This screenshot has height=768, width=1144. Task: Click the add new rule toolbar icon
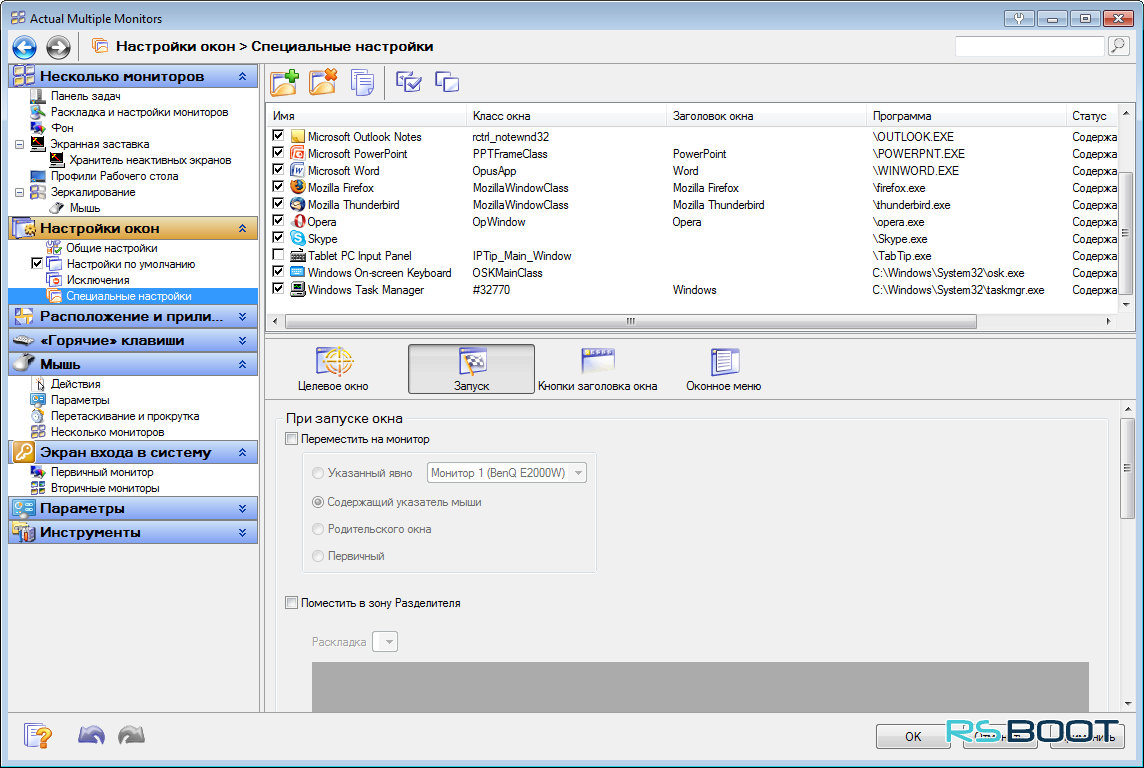click(x=285, y=82)
